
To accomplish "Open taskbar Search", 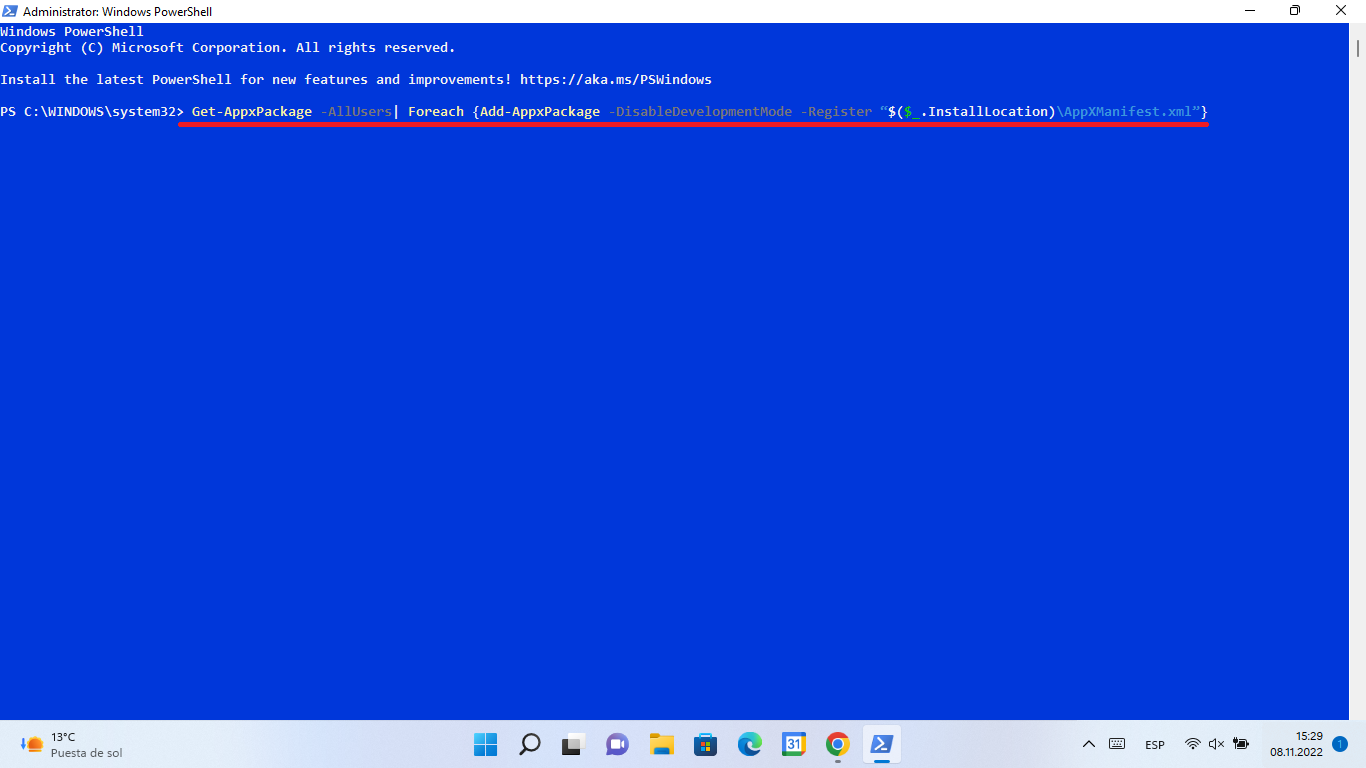I will (530, 744).
